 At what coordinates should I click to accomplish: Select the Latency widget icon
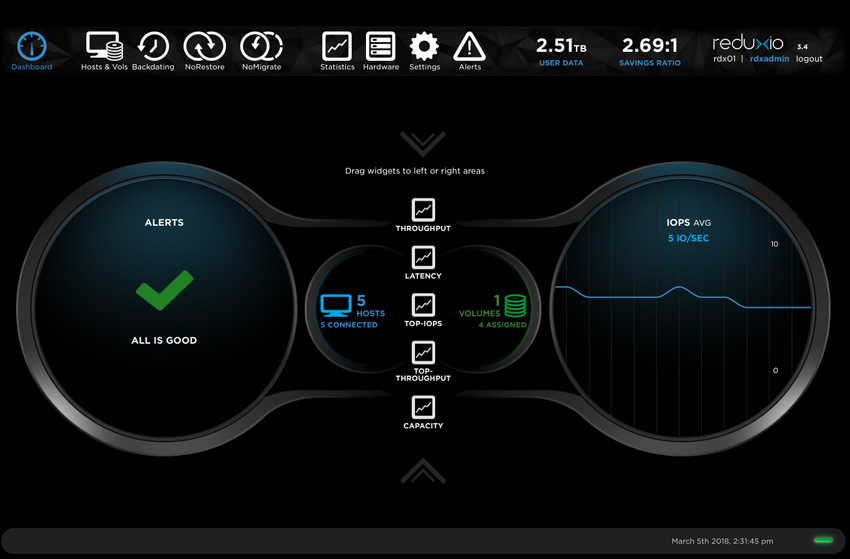coord(423,258)
